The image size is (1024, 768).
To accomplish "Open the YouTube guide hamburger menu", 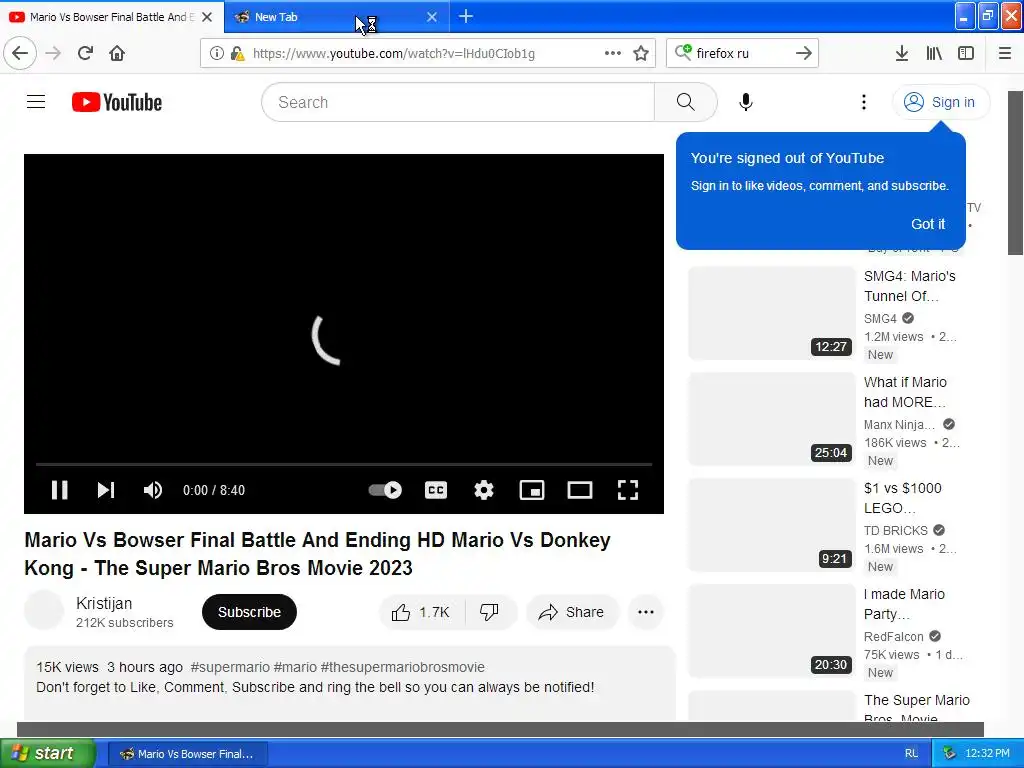I will coord(36,102).
